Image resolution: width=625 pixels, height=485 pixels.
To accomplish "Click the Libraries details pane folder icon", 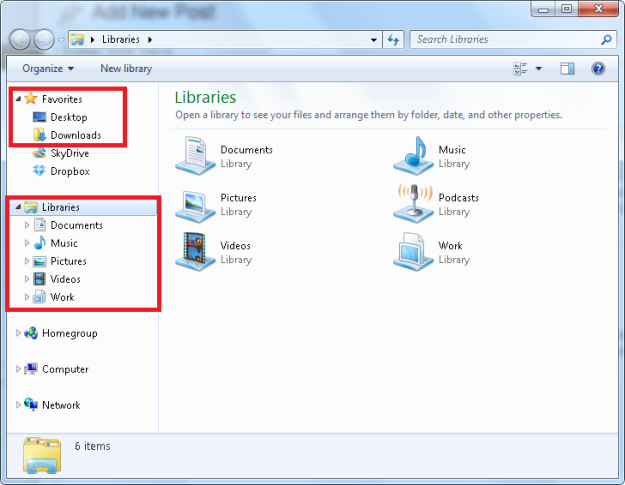I will (42, 455).
